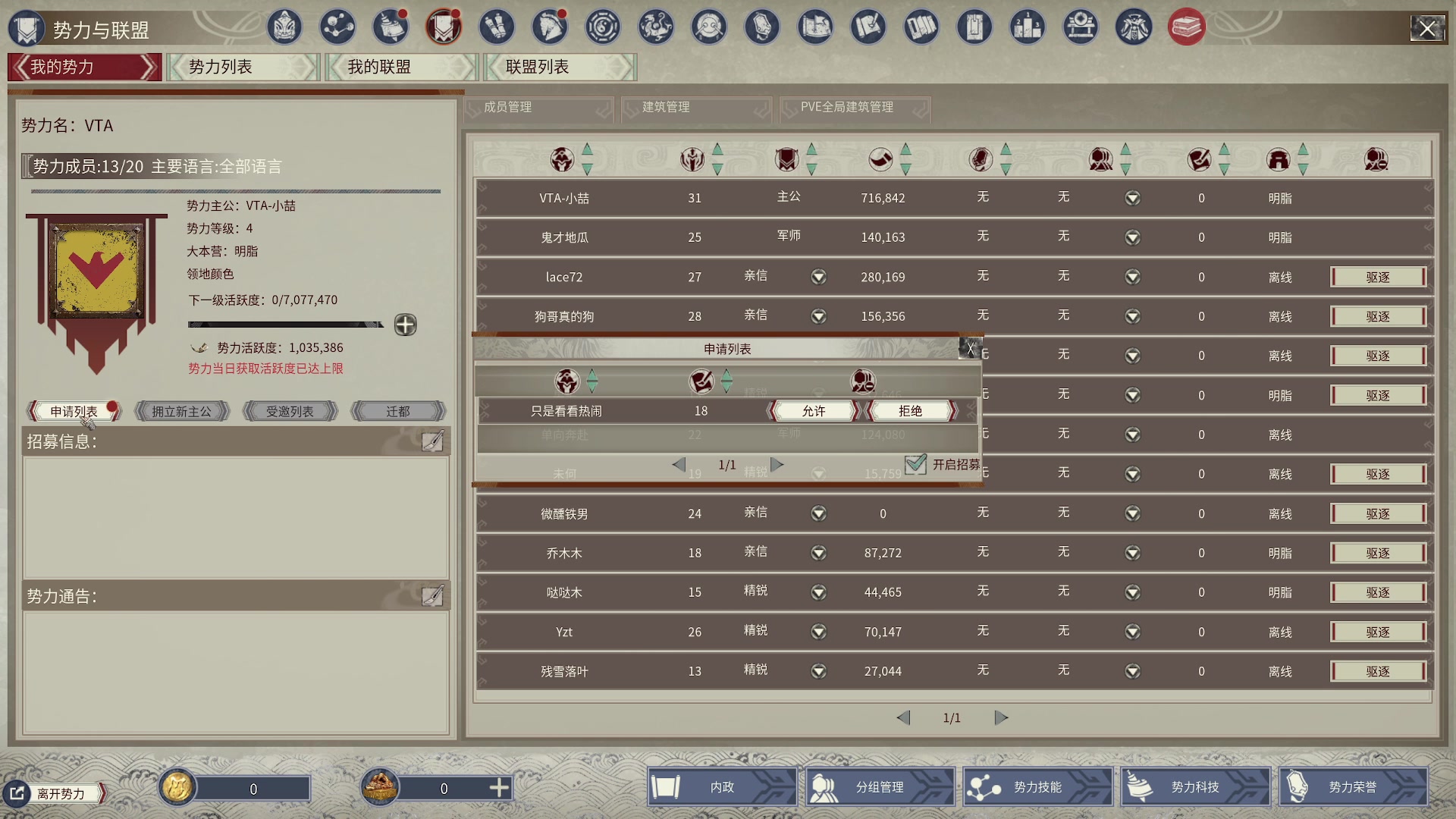Click 允许 to approve 只是看看热闹
This screenshot has width=1456, height=819.
pyautogui.click(x=814, y=411)
